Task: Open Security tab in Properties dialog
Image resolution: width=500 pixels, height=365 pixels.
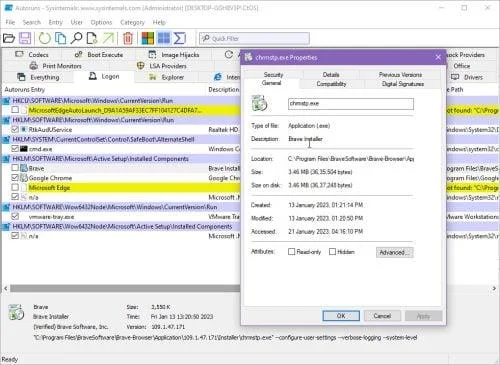Action: point(273,75)
